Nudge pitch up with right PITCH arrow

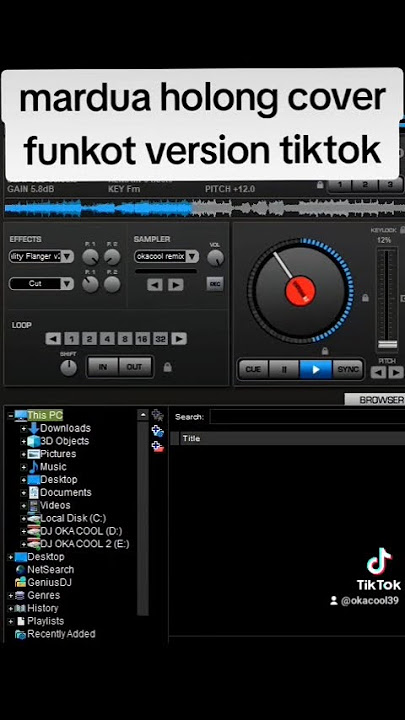click(396, 372)
